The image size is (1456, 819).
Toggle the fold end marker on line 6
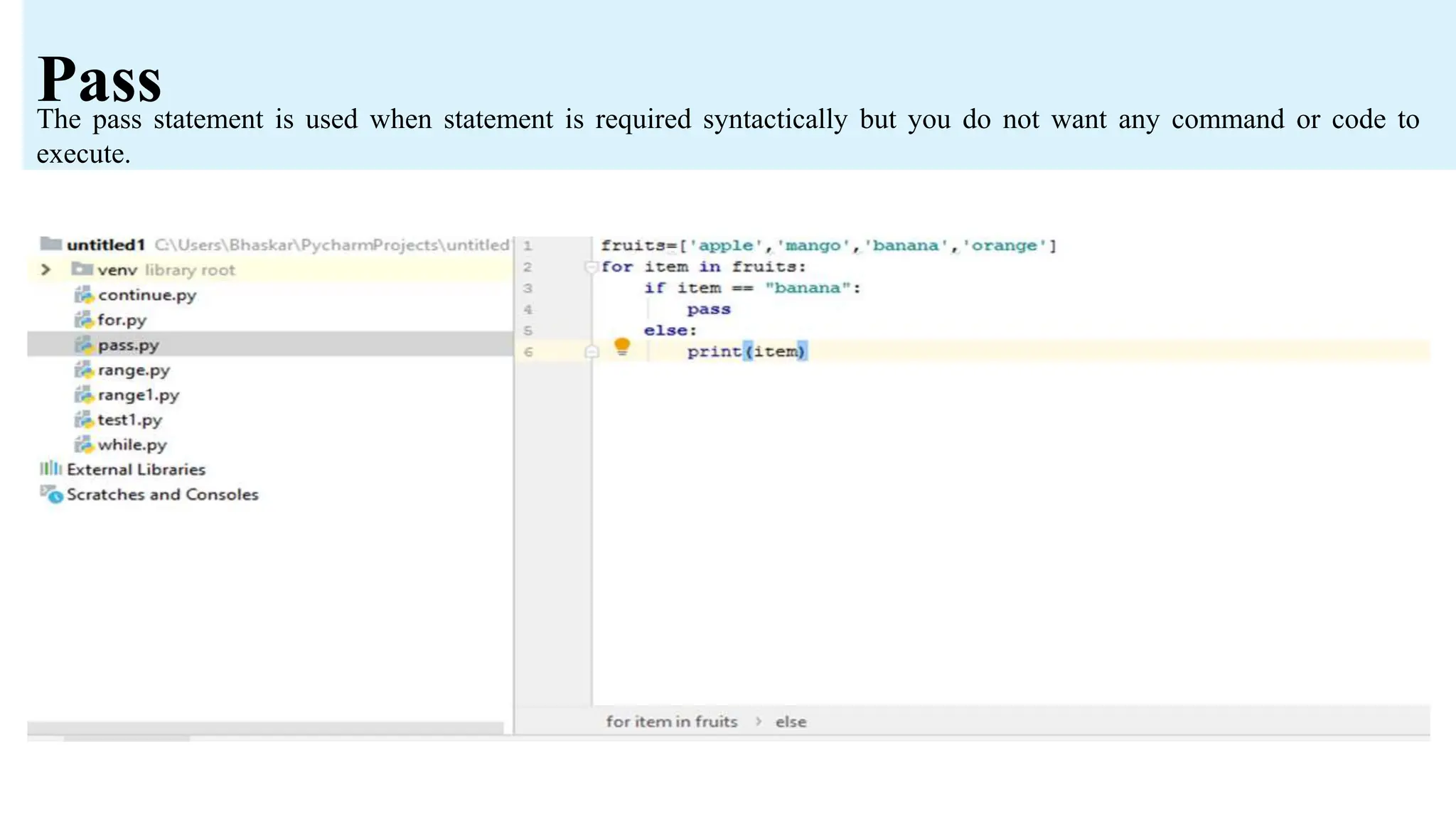[591, 352]
